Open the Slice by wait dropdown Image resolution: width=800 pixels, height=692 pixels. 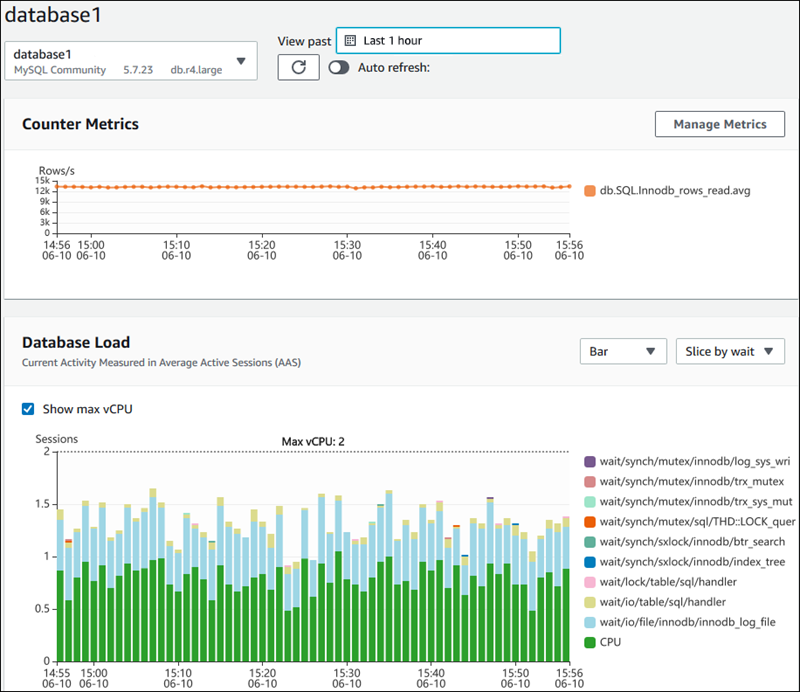pyautogui.click(x=729, y=351)
